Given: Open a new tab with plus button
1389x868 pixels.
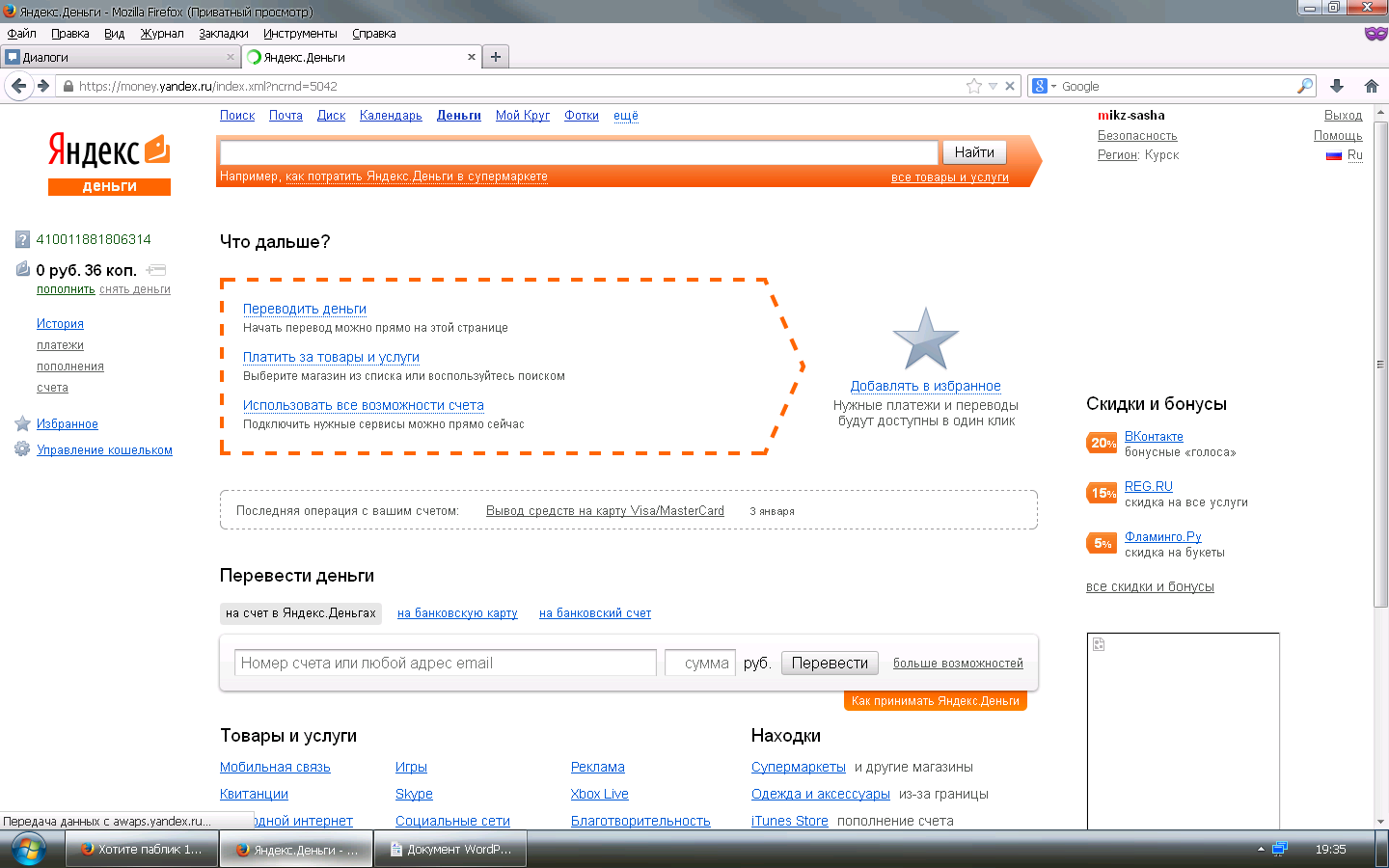Looking at the screenshot, I should 496,57.
